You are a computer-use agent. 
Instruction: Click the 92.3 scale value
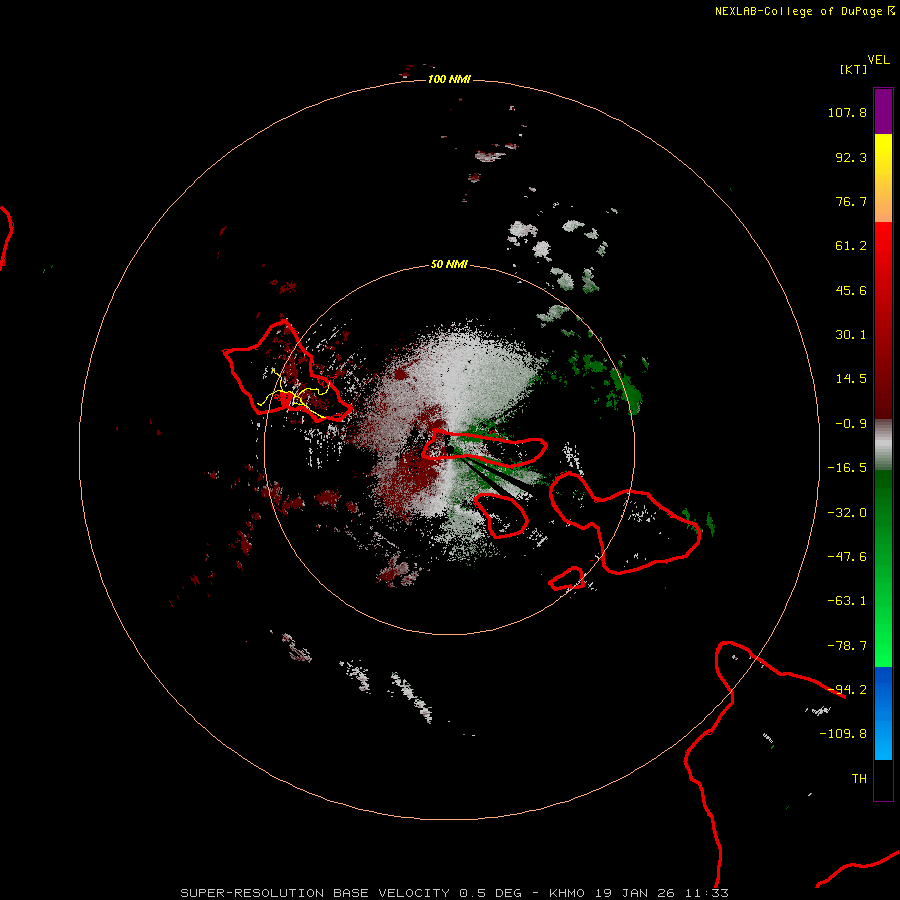851,157
